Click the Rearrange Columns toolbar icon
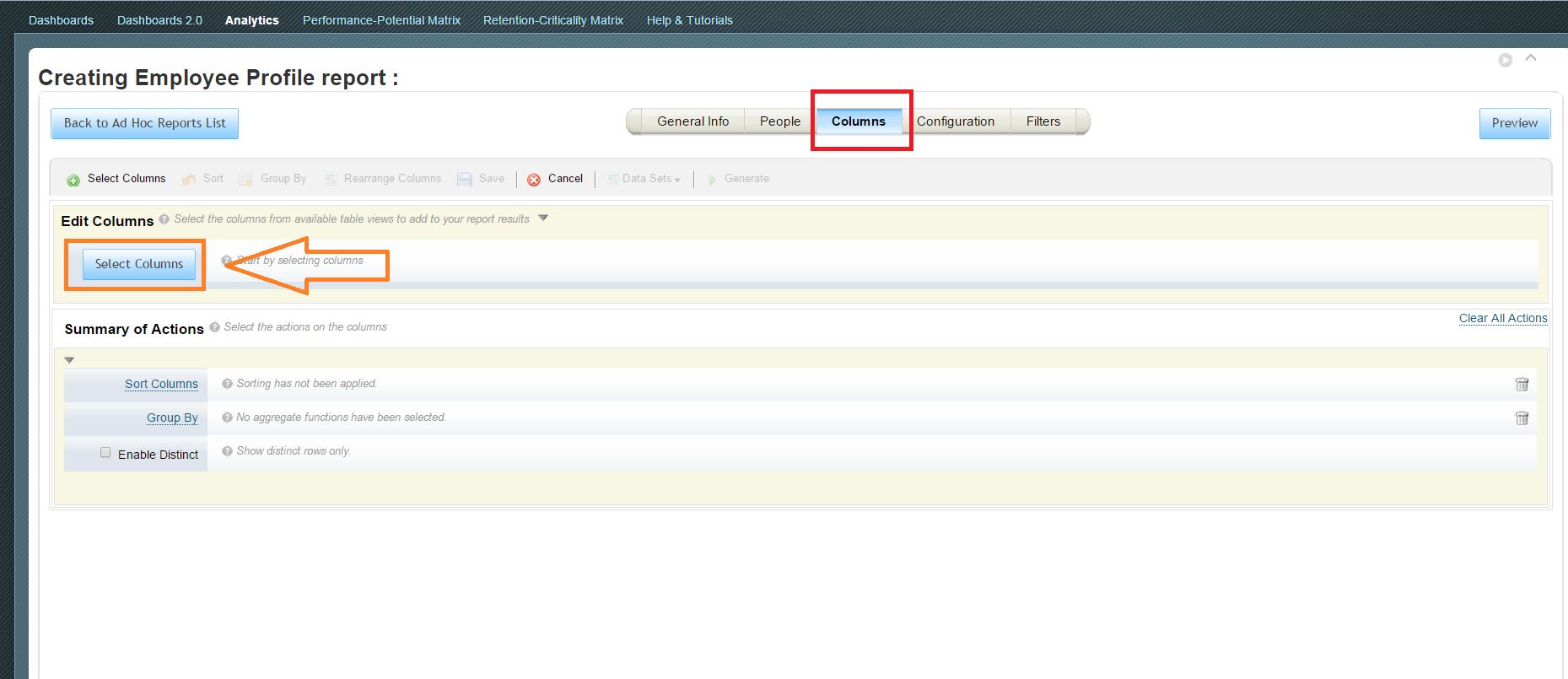 pos(331,179)
